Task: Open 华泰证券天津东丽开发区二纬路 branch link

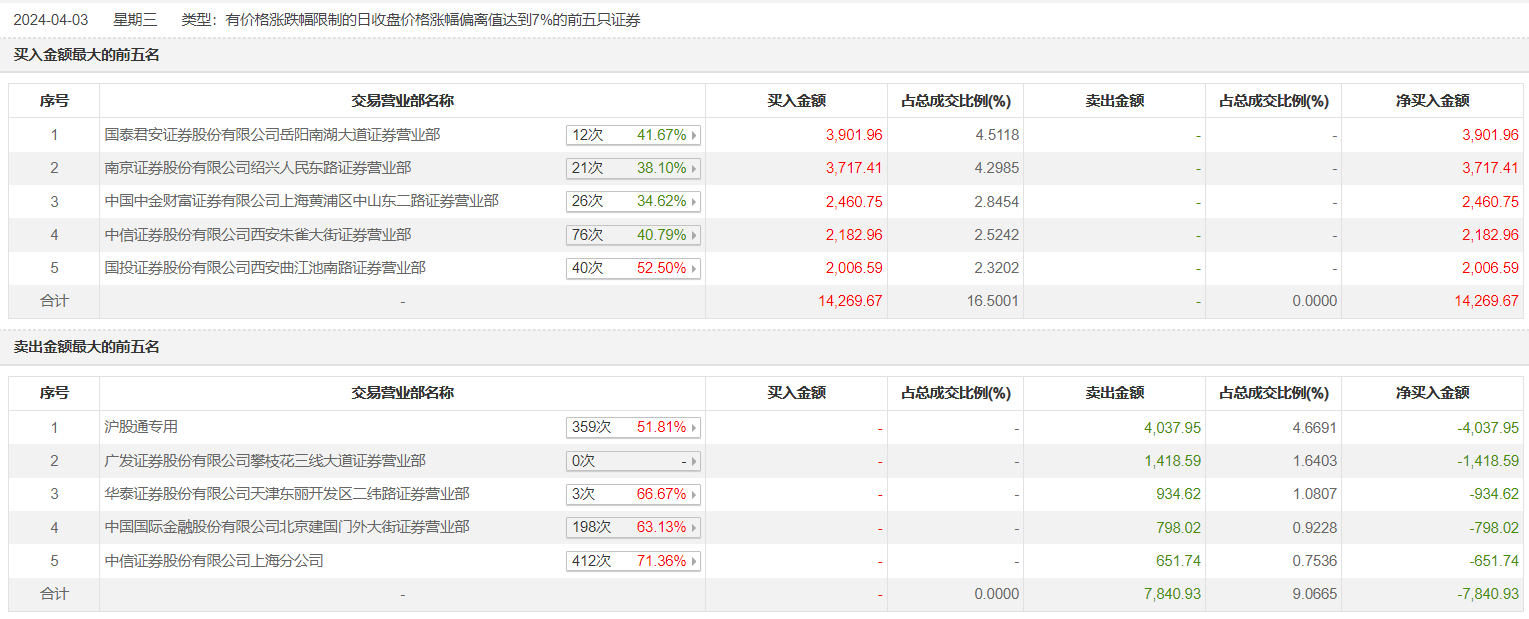Action: coord(287,494)
